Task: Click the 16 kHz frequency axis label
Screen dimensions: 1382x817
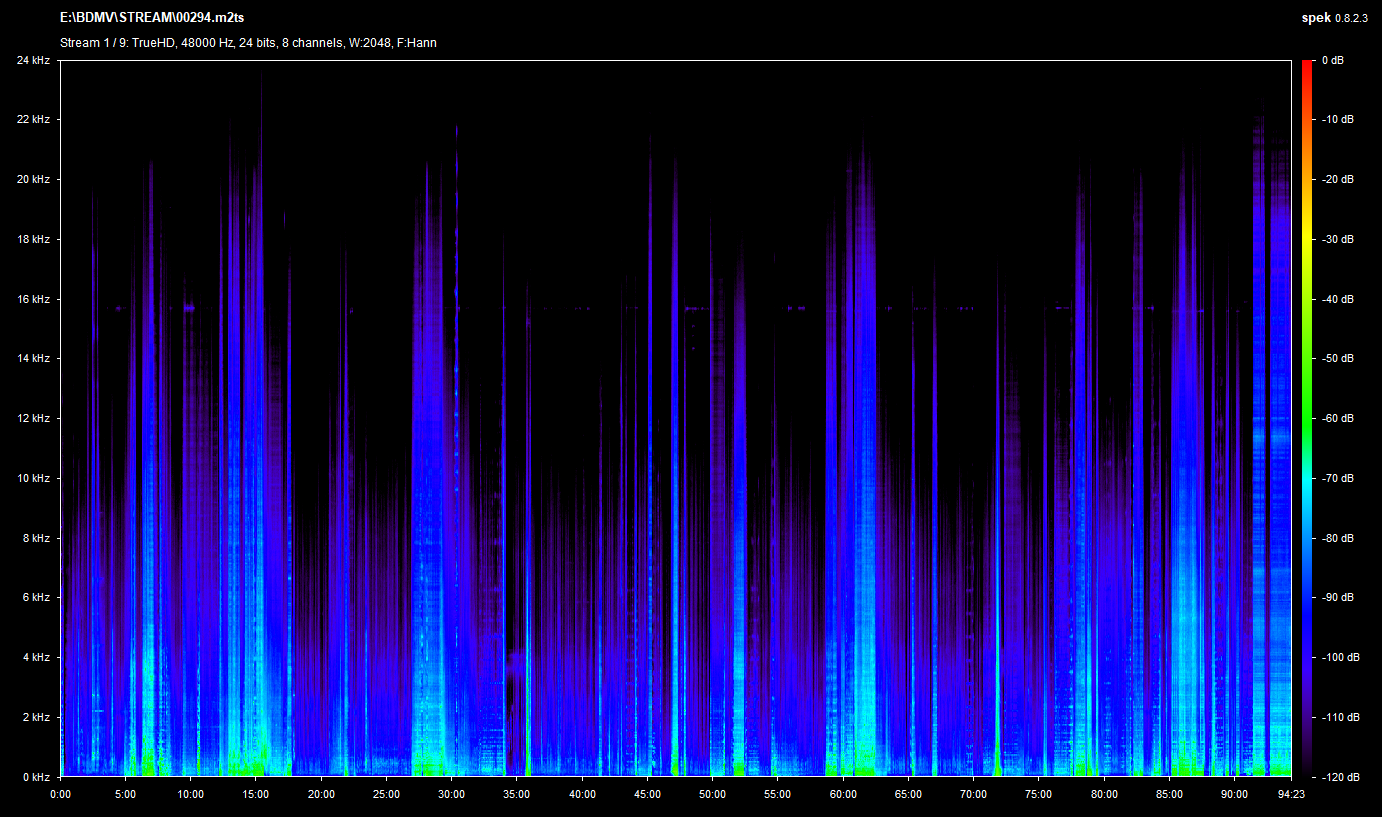Action: 33,299
